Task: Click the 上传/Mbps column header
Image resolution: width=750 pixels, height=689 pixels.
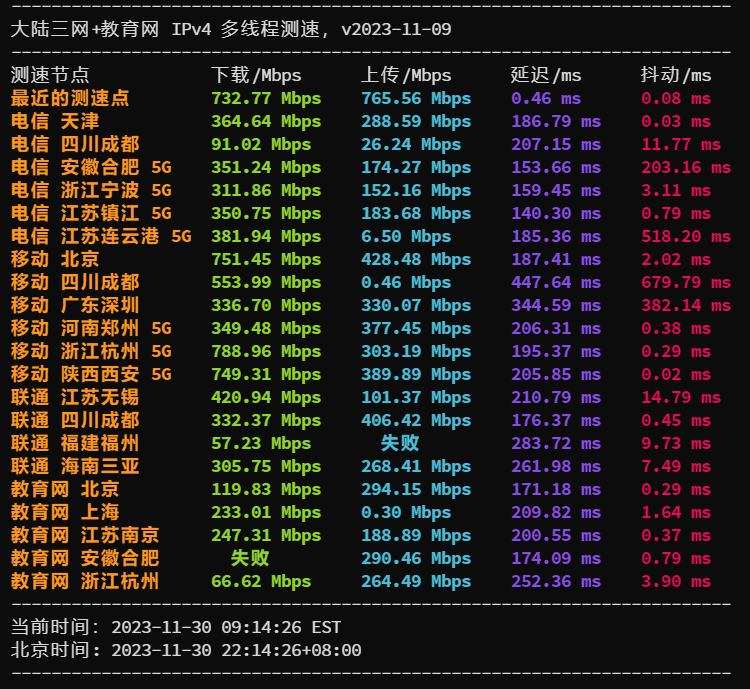Action: [x=406, y=75]
